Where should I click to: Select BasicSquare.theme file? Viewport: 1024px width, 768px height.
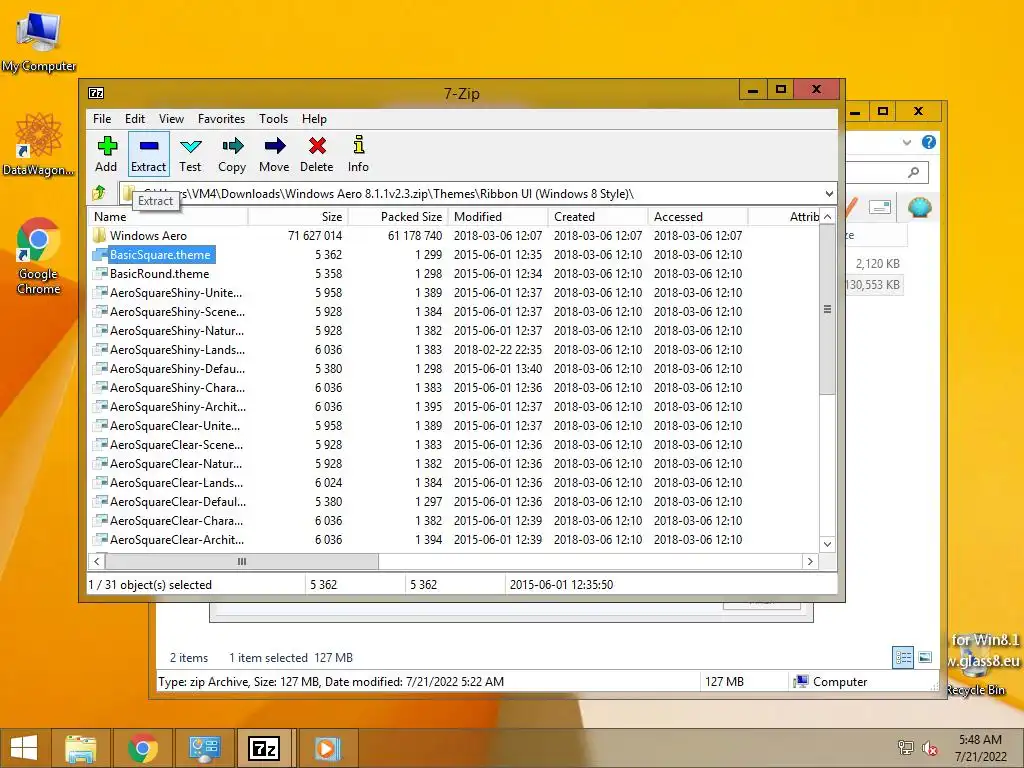click(160, 255)
